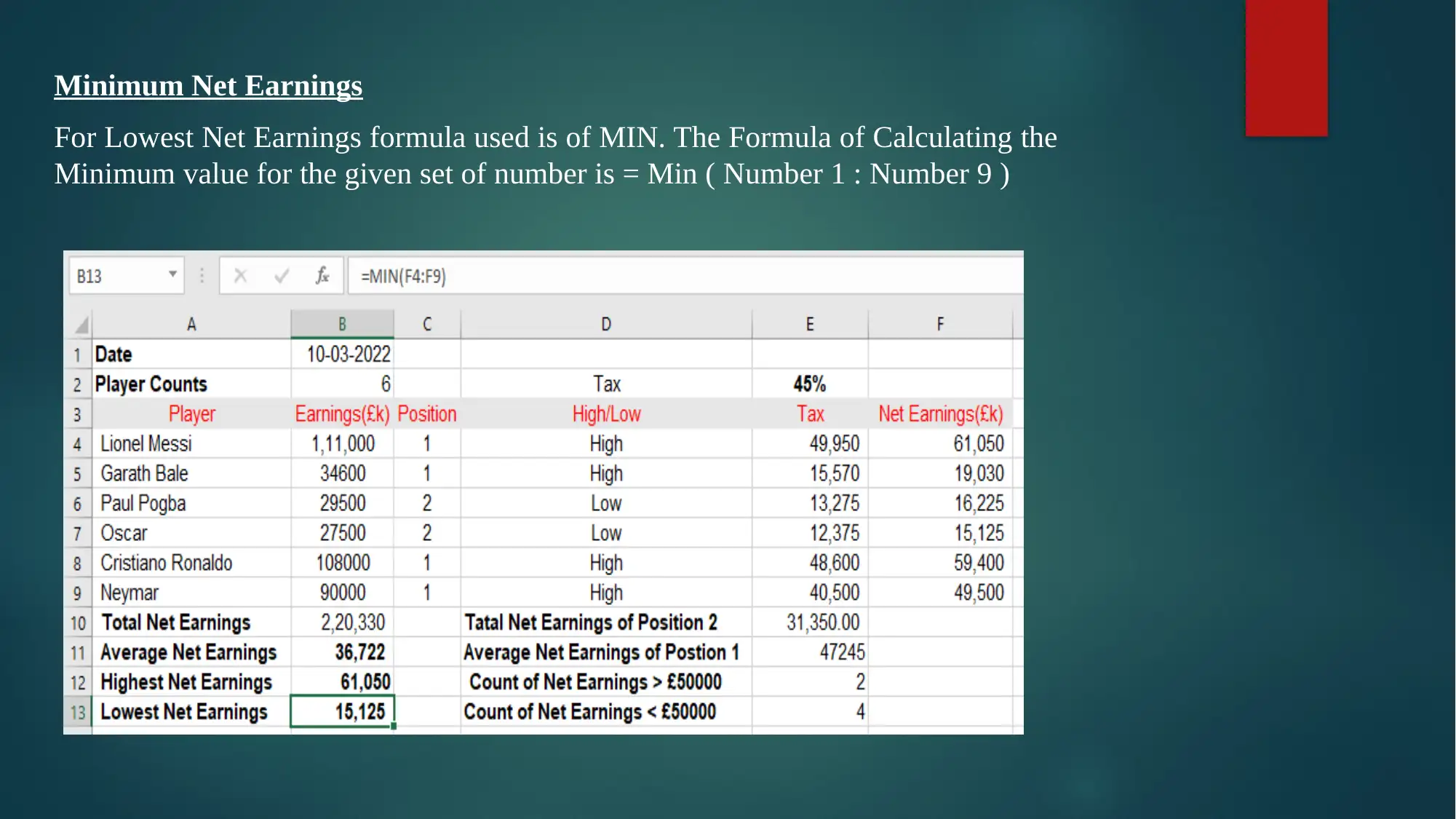Click the formula bar showing =MIN(F4:F9)
This screenshot has width=1456, height=819.
click(685, 276)
